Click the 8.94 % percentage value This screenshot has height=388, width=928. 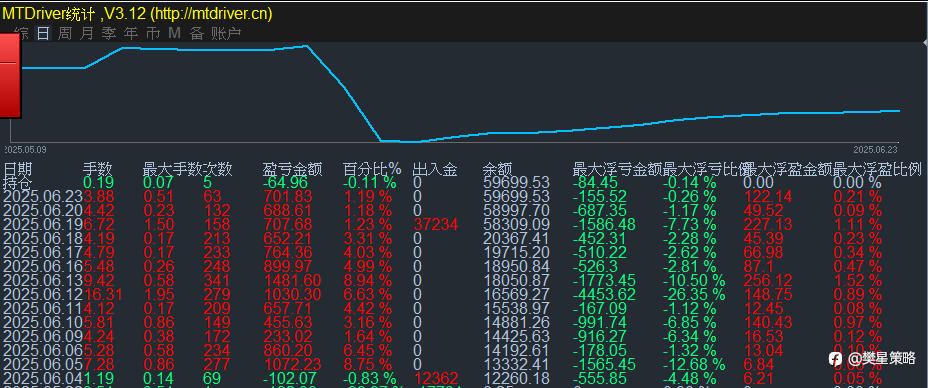coord(368,280)
